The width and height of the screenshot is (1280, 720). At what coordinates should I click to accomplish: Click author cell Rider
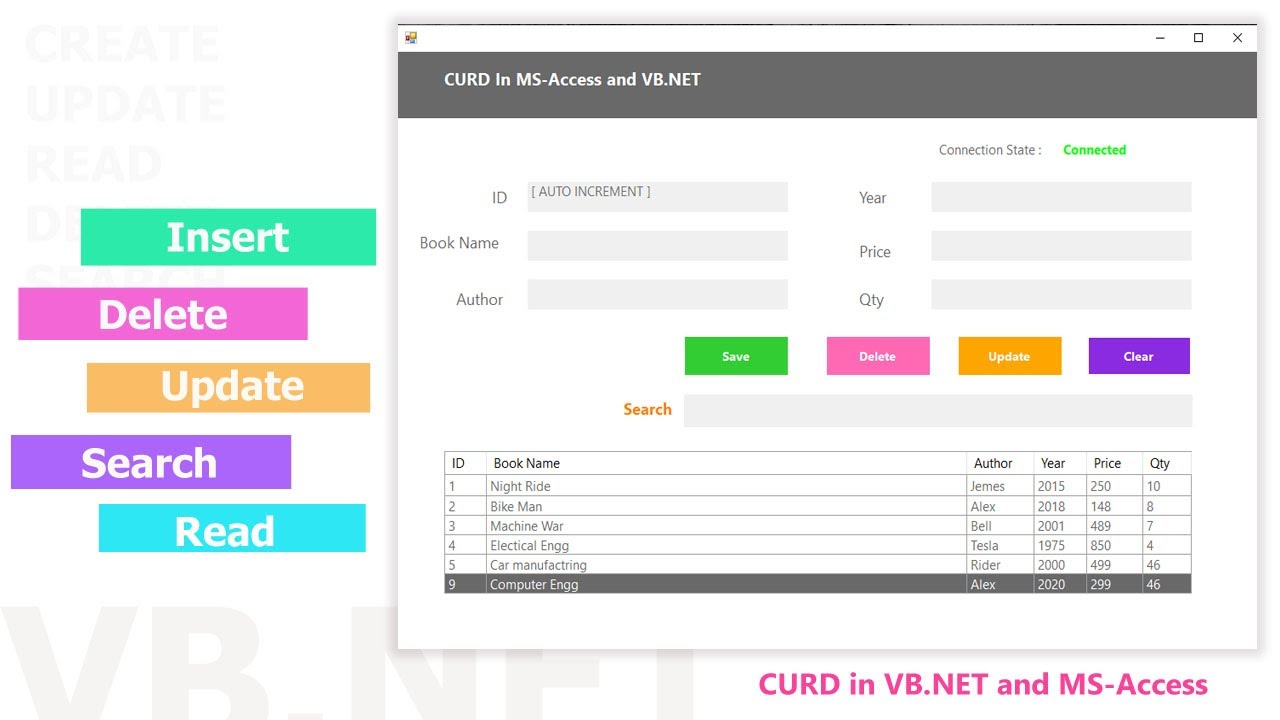click(x=1000, y=565)
